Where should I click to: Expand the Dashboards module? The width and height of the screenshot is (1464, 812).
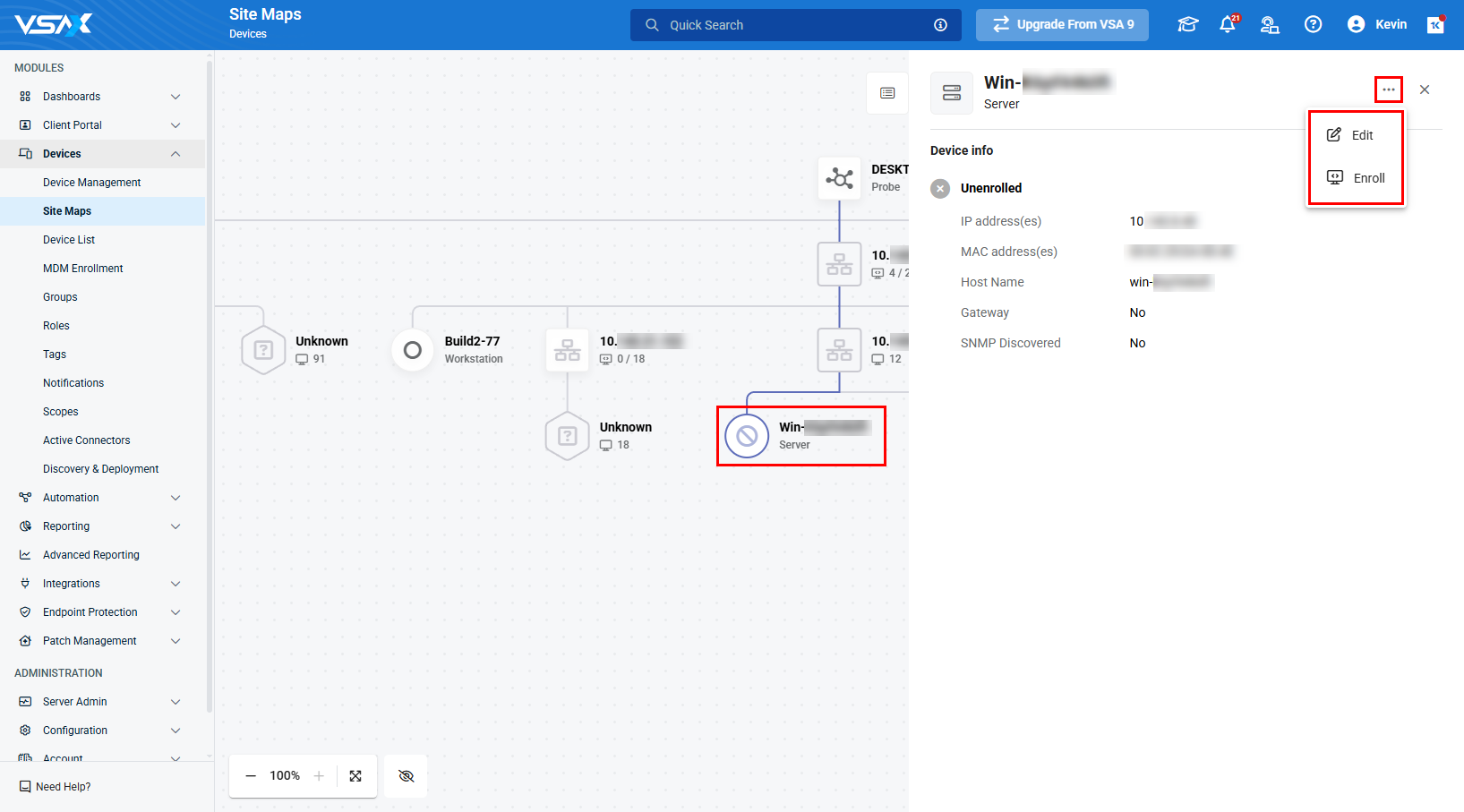tap(176, 97)
